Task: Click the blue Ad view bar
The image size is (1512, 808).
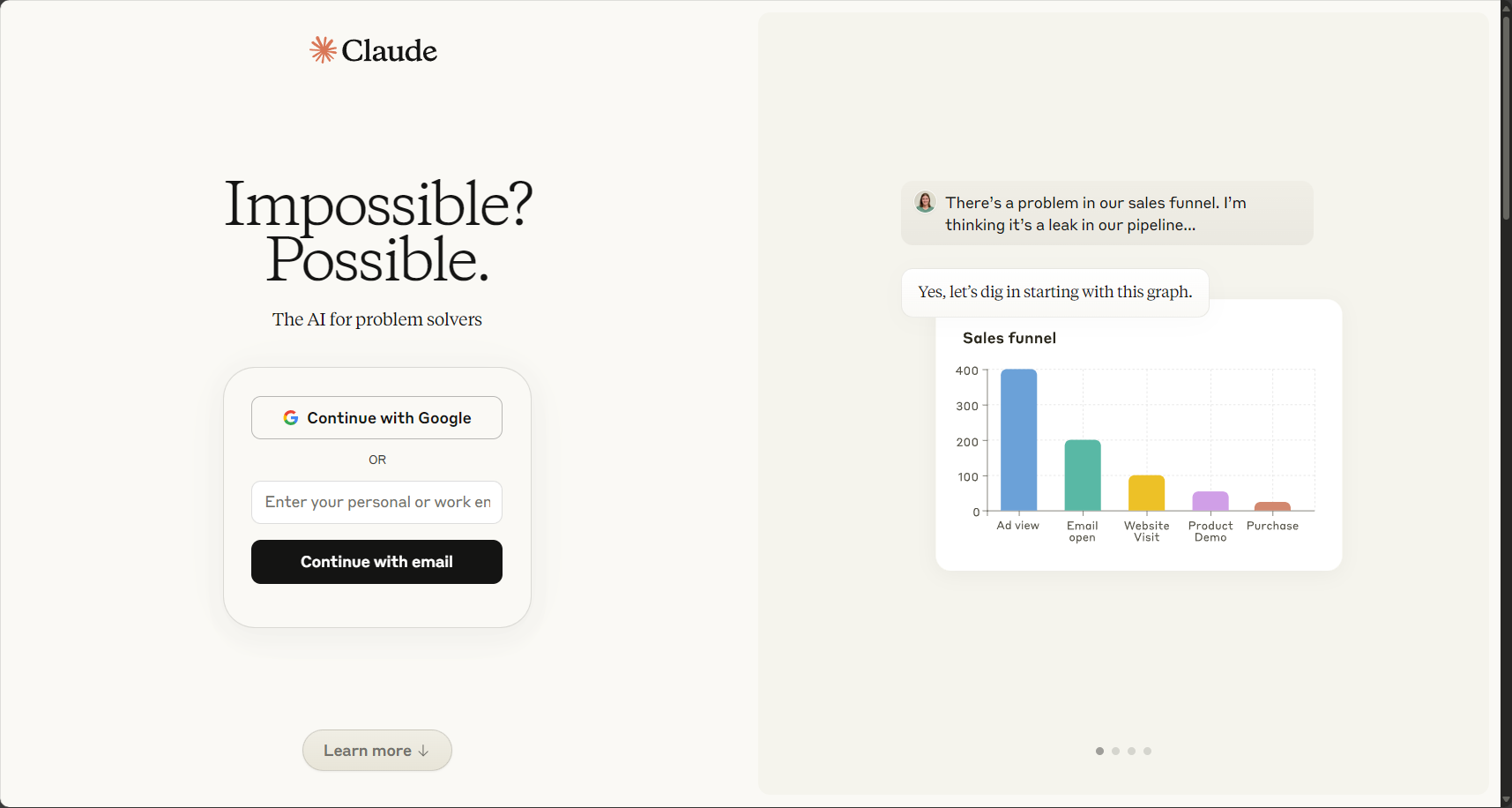Action: tap(1018, 440)
